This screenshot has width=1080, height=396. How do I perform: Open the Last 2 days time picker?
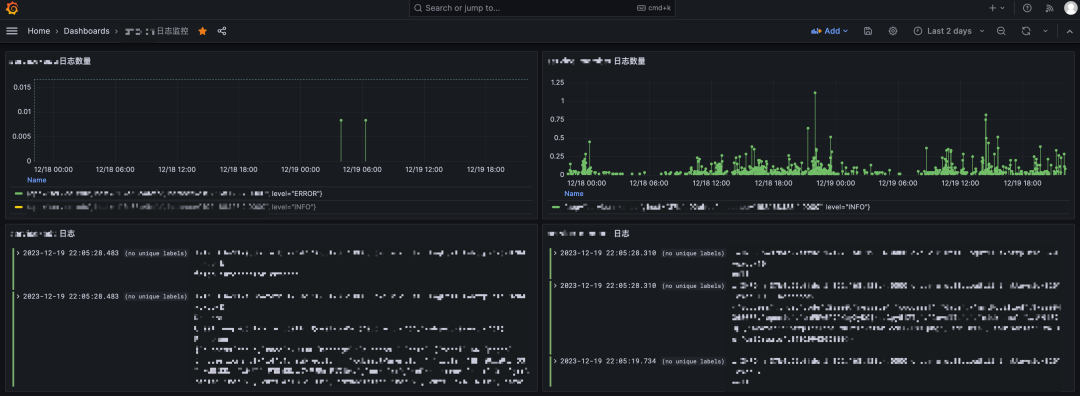948,31
